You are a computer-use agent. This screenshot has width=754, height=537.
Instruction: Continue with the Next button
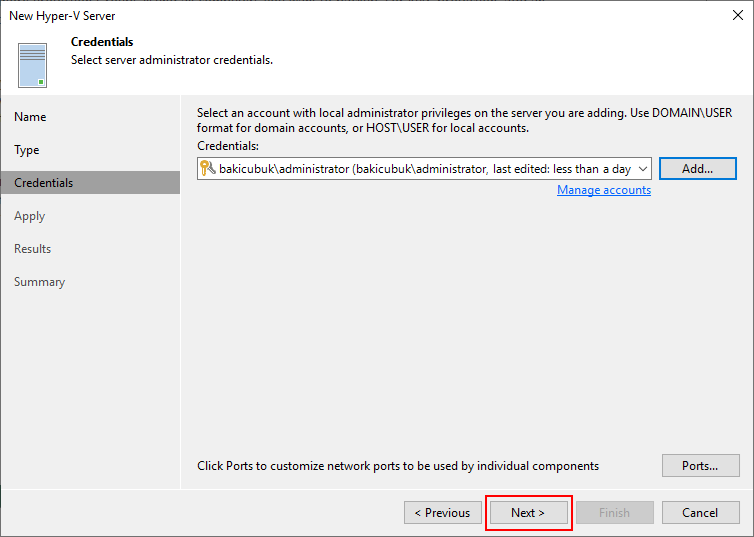(x=528, y=512)
